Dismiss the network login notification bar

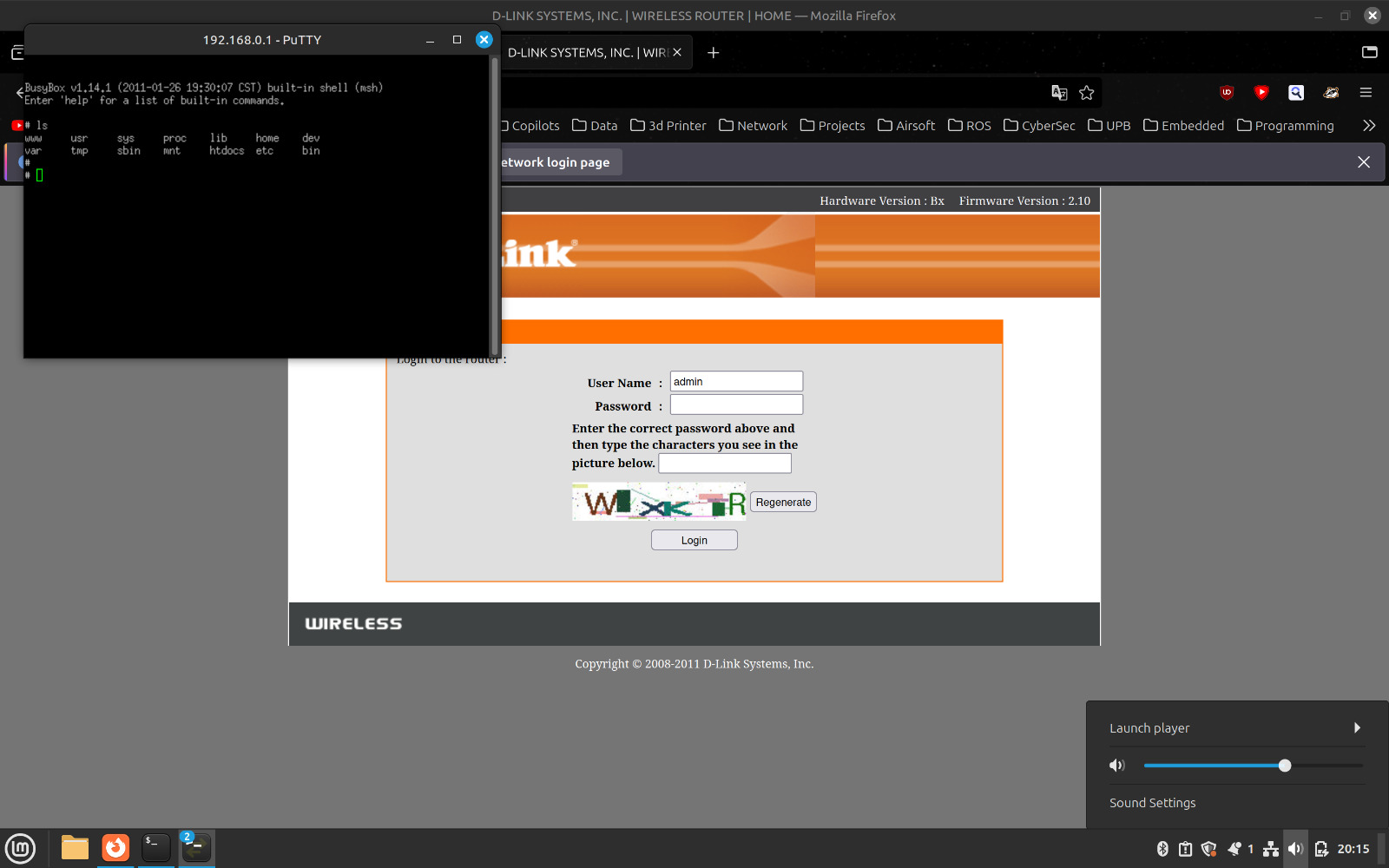click(1364, 162)
